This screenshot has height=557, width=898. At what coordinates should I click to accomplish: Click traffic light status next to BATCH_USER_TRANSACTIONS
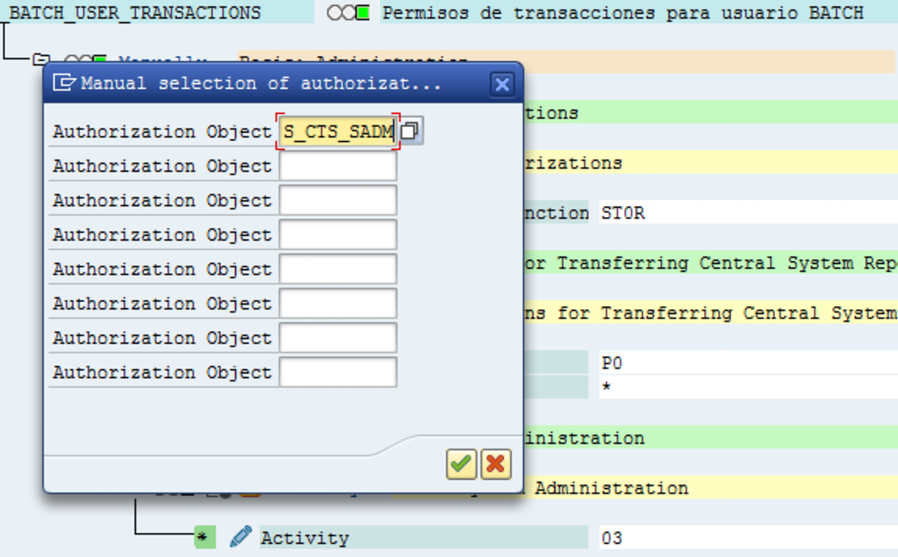point(348,13)
